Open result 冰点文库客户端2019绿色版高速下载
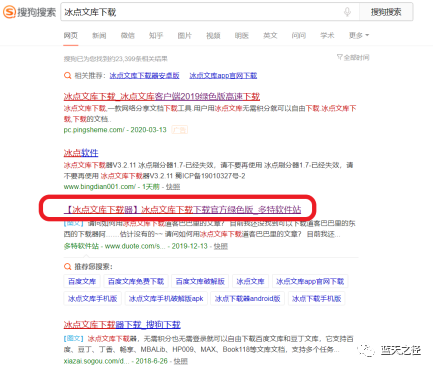 coord(162,97)
